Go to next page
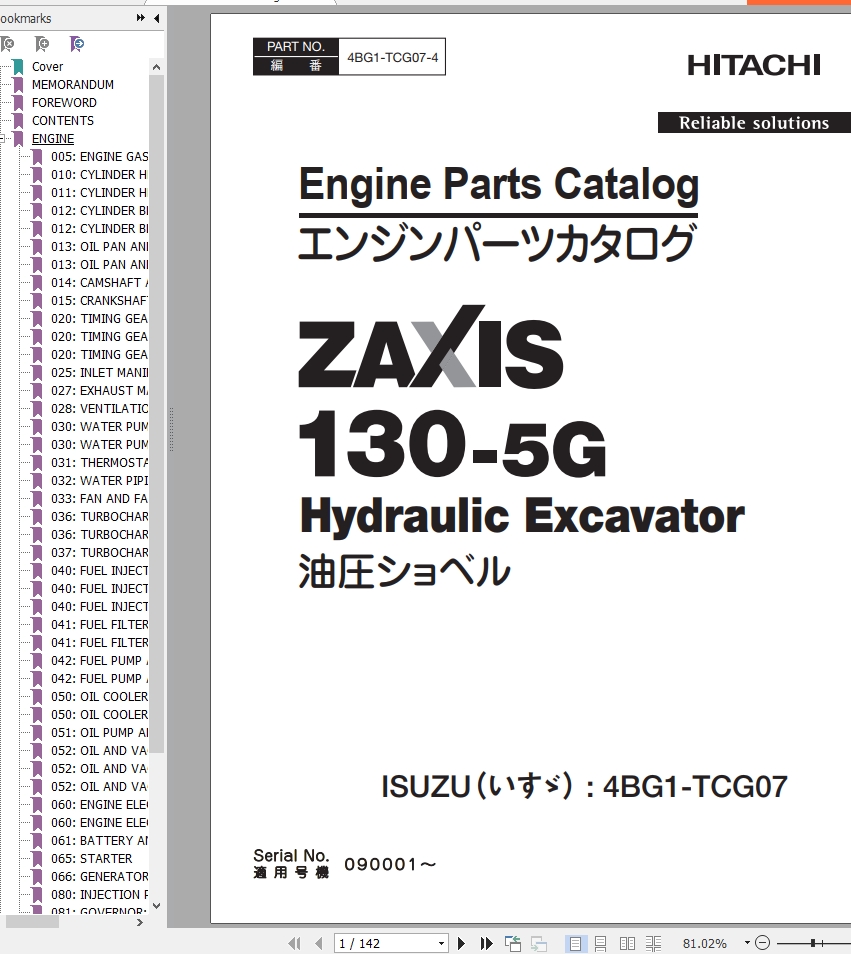Viewport: 851px width, 954px height. [x=461, y=943]
